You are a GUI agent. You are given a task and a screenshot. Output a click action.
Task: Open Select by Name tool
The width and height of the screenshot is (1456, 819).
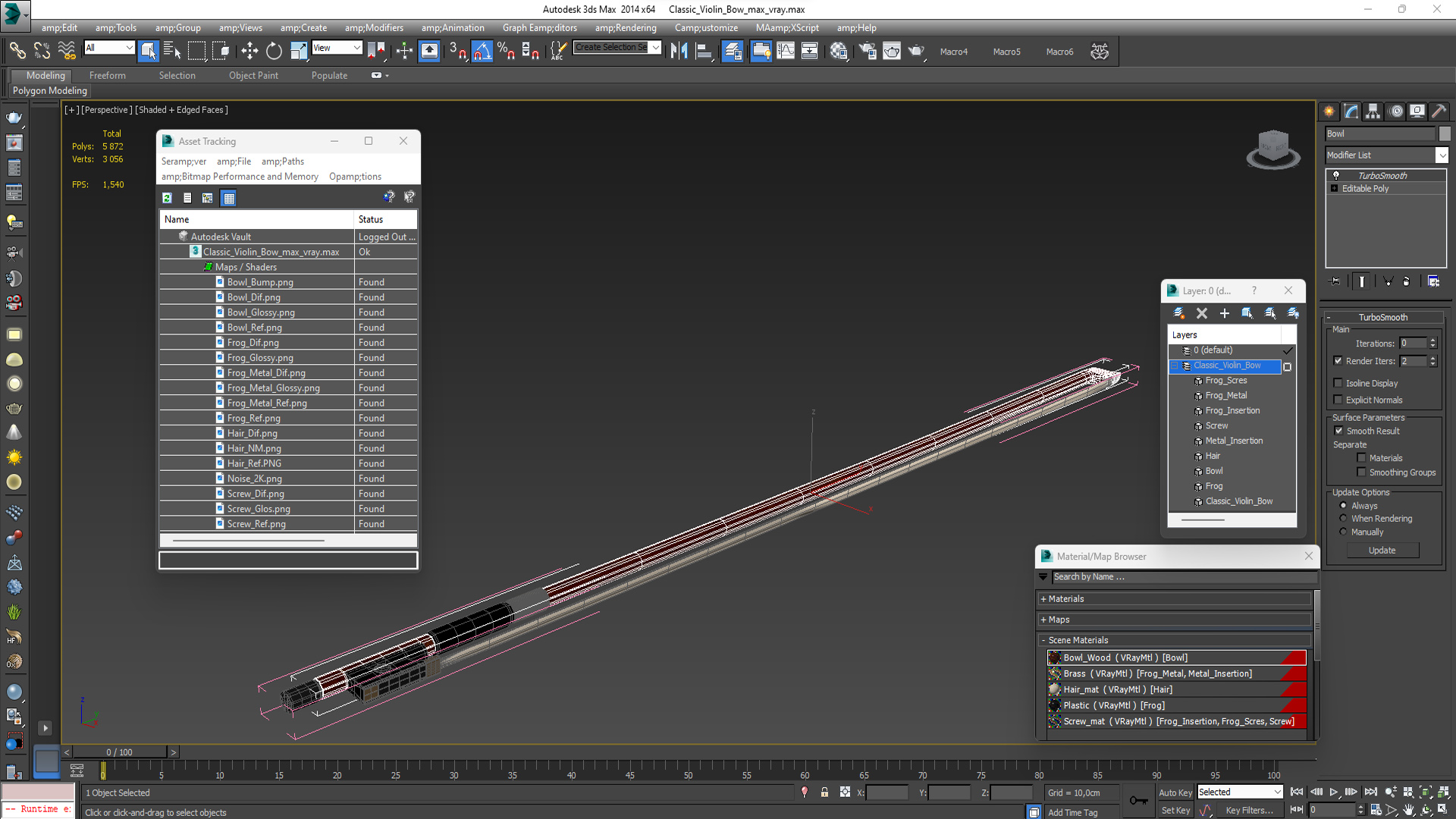tap(172, 51)
